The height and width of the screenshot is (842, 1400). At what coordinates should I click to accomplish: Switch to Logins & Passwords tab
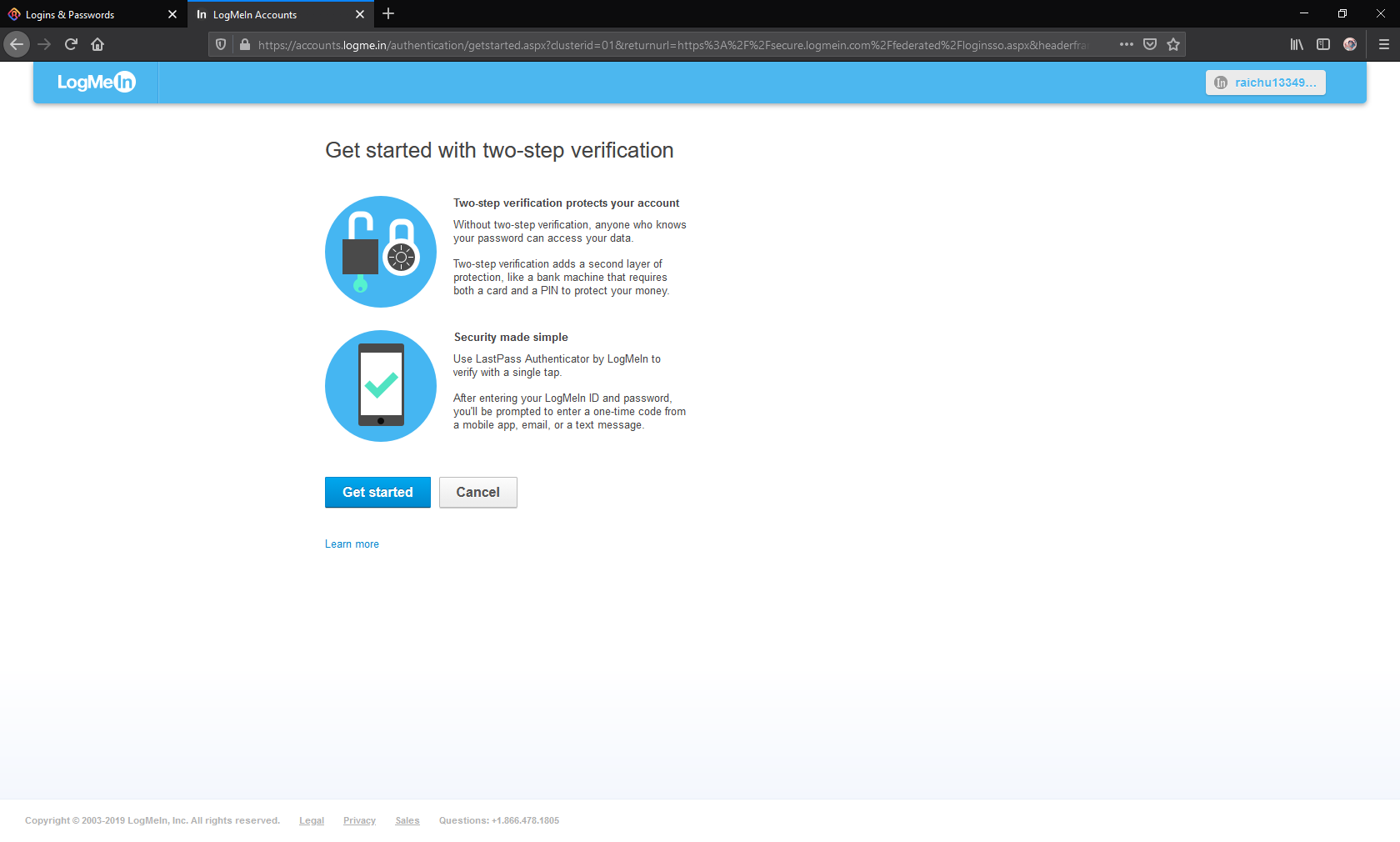(x=93, y=14)
